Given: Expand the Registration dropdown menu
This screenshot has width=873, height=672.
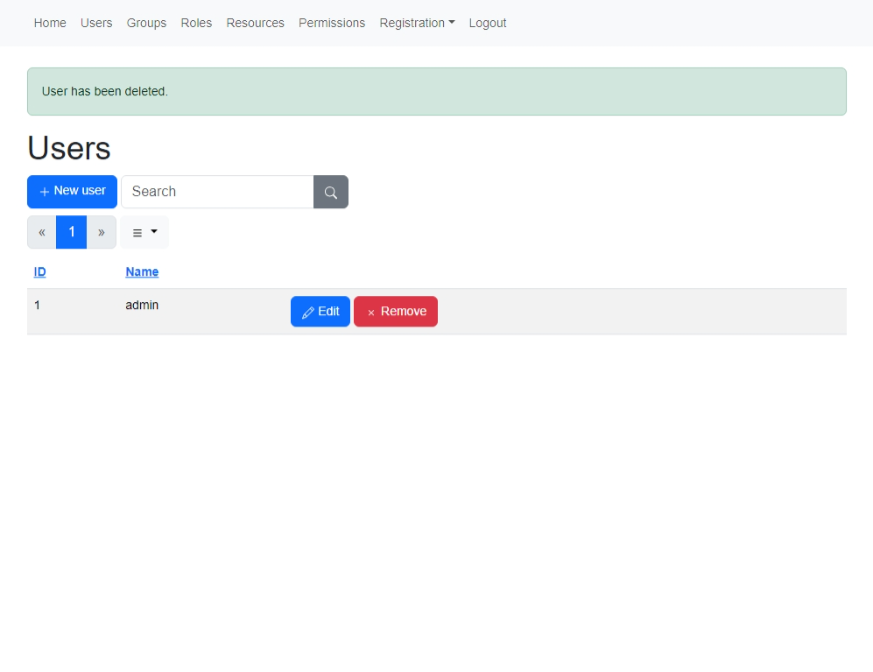Looking at the screenshot, I should [x=417, y=23].
